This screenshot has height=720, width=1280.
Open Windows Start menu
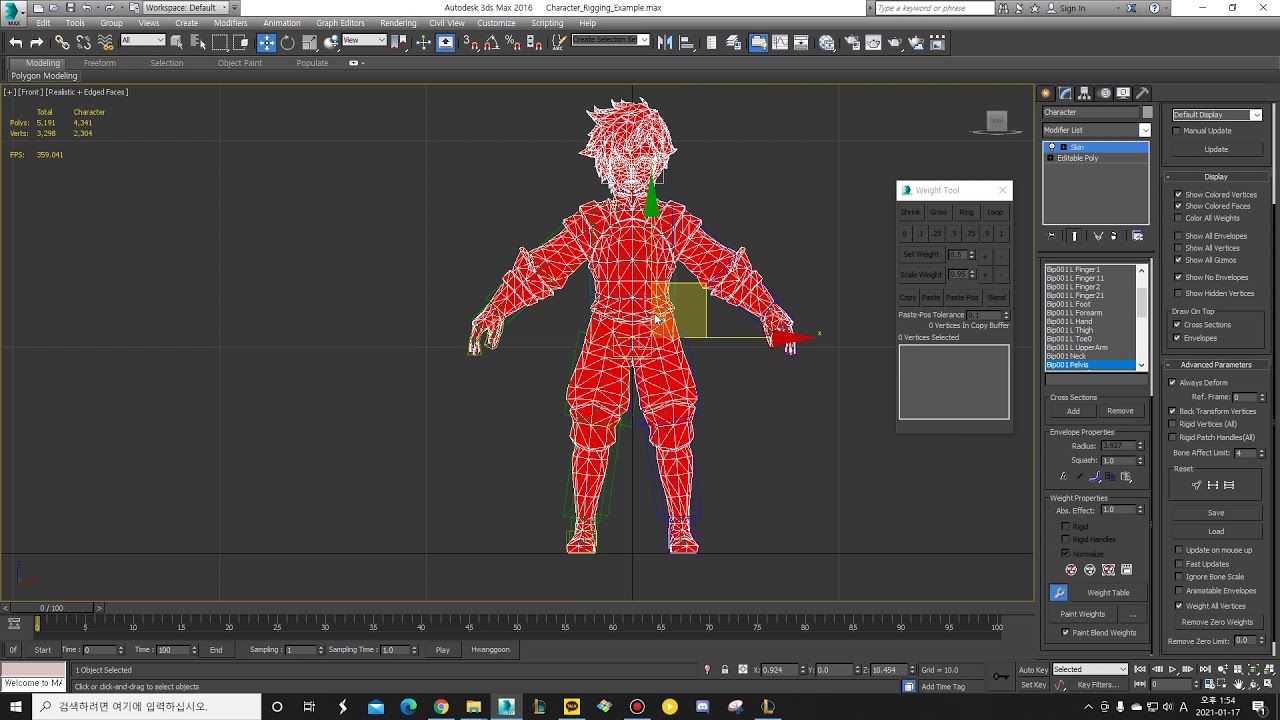point(16,706)
